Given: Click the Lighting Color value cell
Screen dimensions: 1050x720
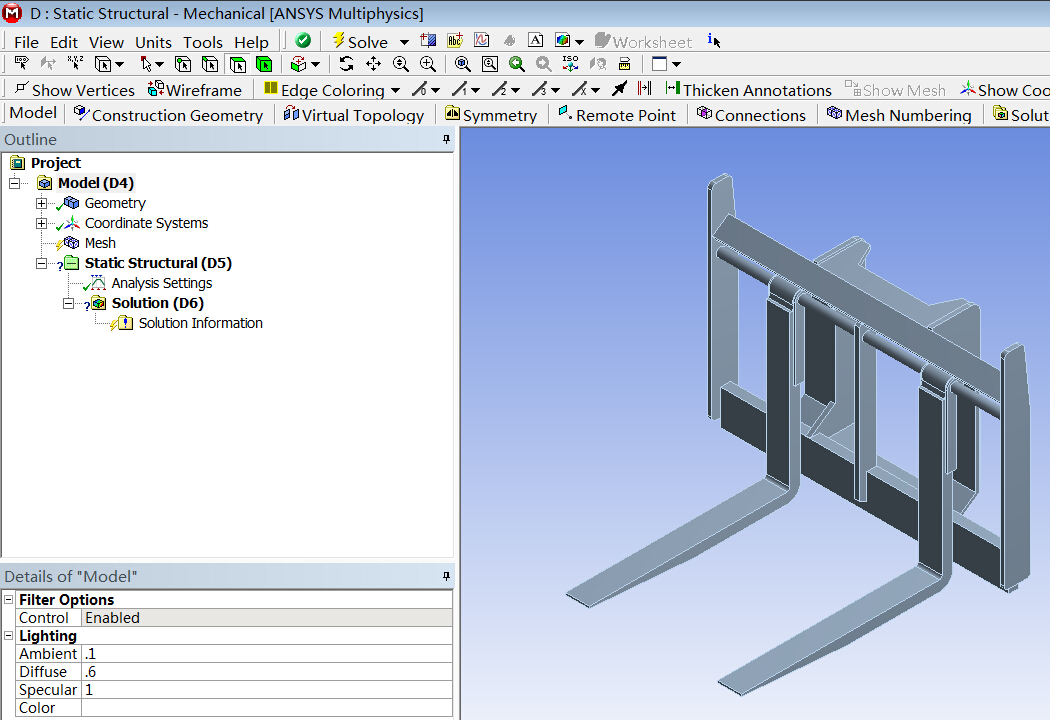Looking at the screenshot, I should tap(267, 708).
